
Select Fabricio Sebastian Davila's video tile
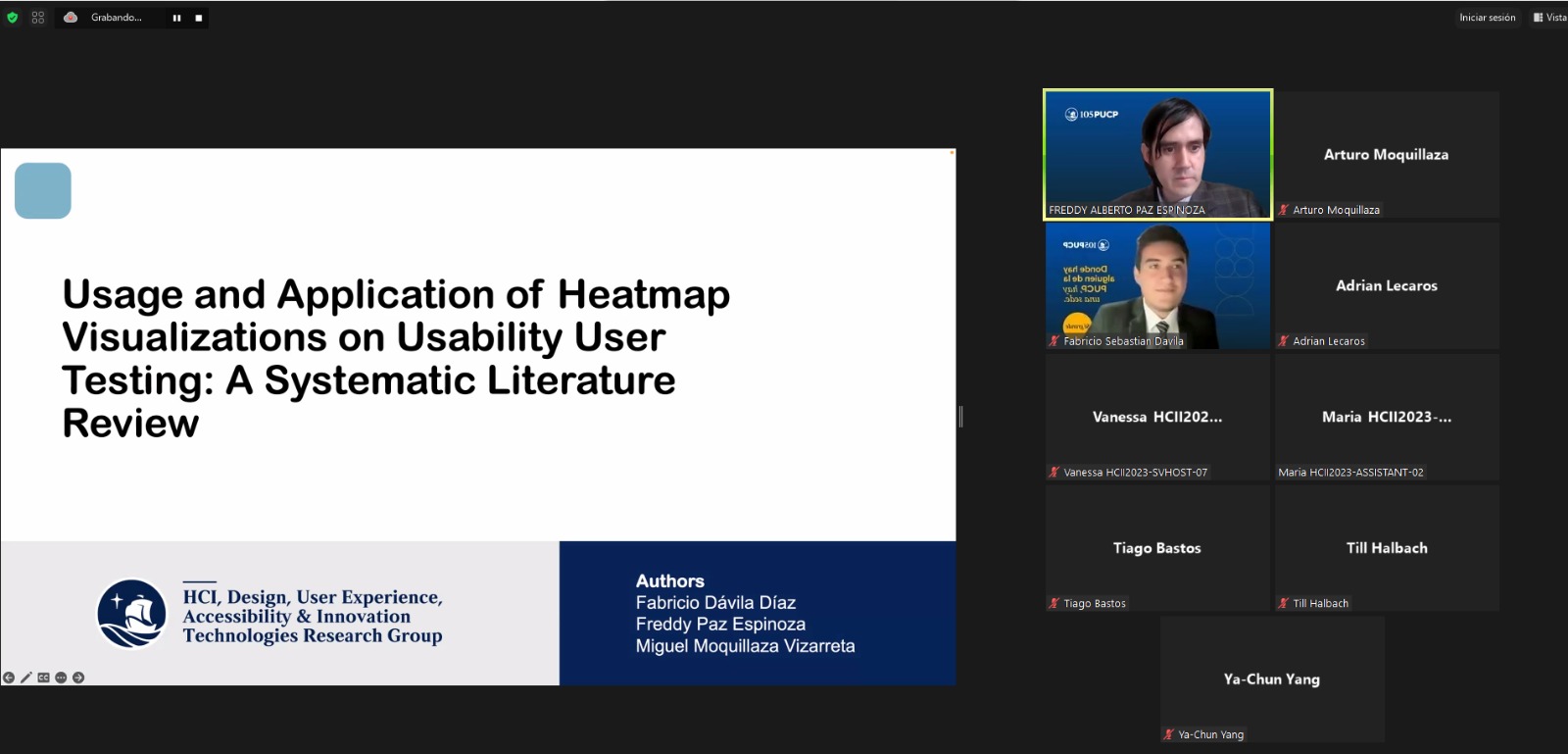1157,285
